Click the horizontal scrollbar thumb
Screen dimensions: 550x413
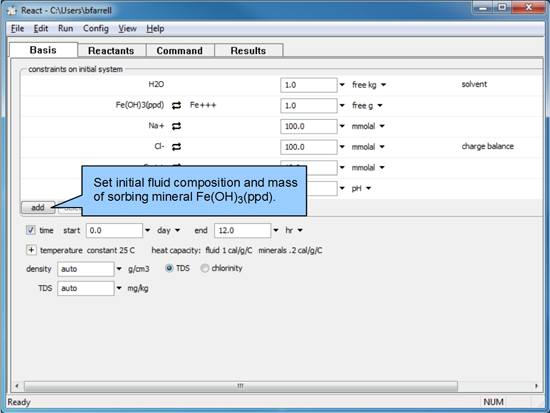(241, 386)
